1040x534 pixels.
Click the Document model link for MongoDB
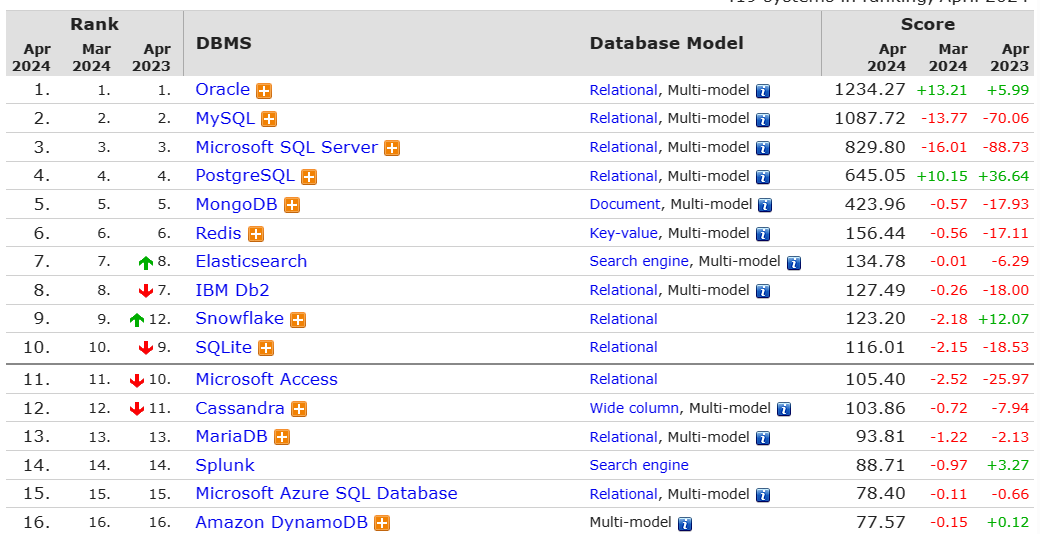pos(625,204)
